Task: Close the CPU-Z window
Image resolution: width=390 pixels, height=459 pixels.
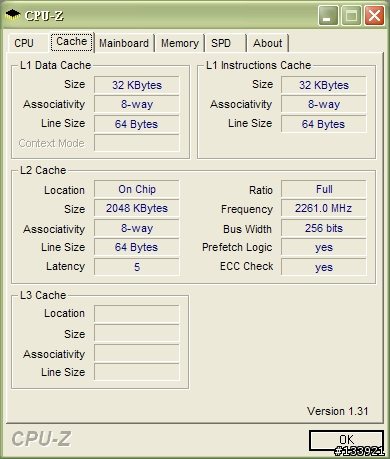Action: (x=374, y=16)
